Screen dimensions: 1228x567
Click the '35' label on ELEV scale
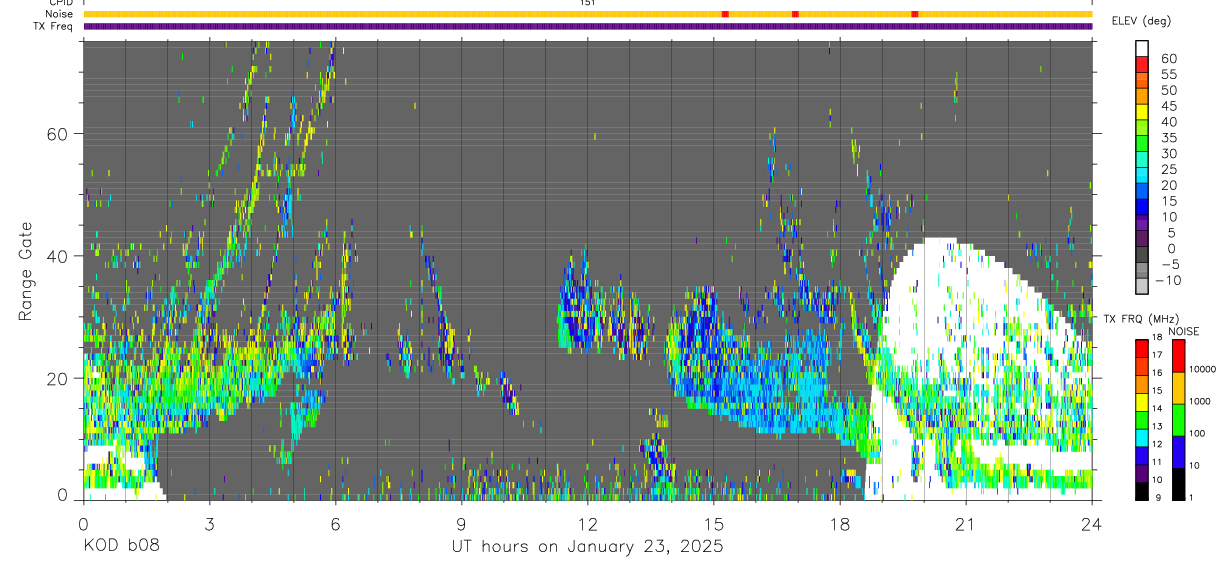[x=1168, y=138]
